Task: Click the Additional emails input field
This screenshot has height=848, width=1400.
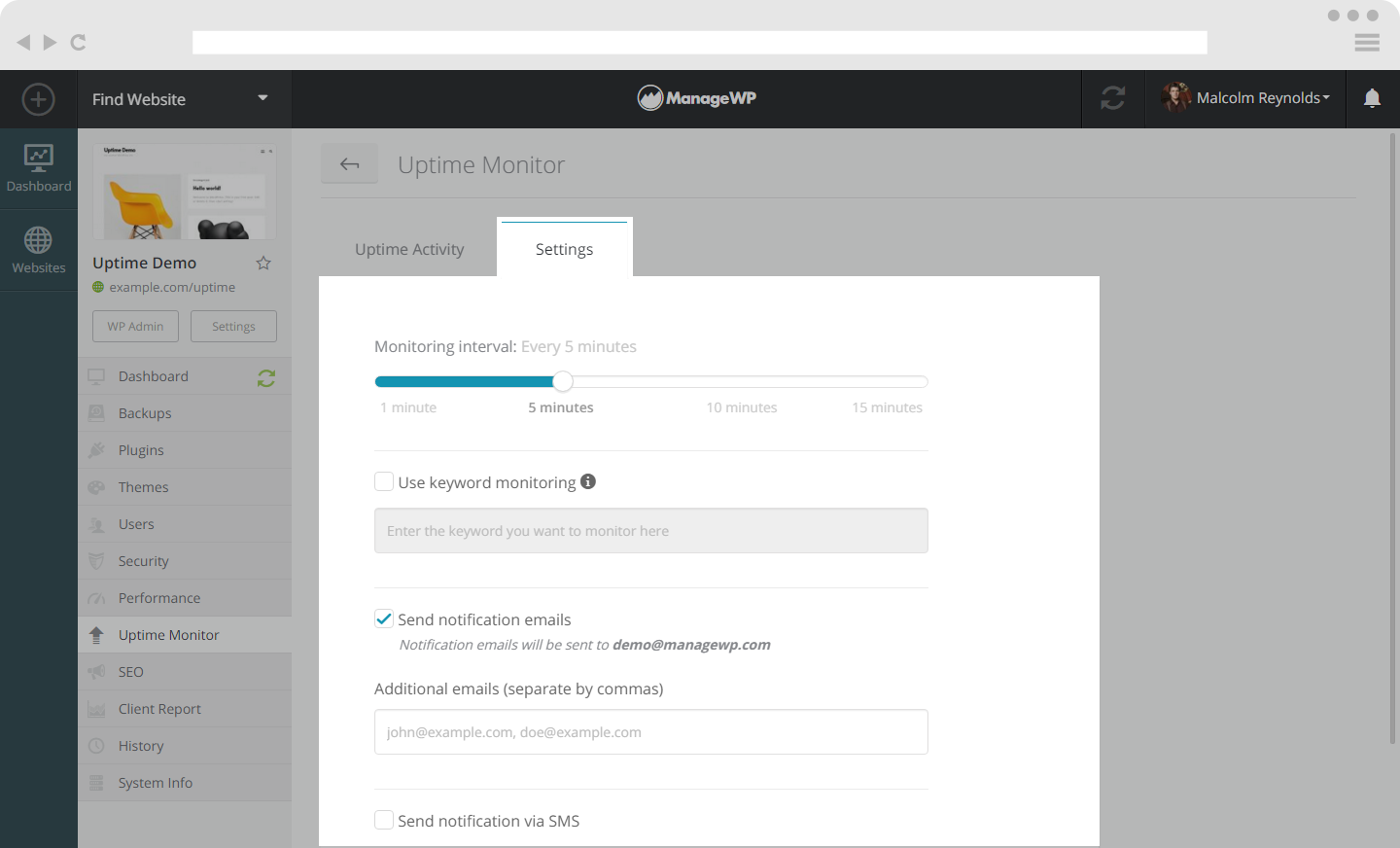Action: pyautogui.click(x=651, y=732)
